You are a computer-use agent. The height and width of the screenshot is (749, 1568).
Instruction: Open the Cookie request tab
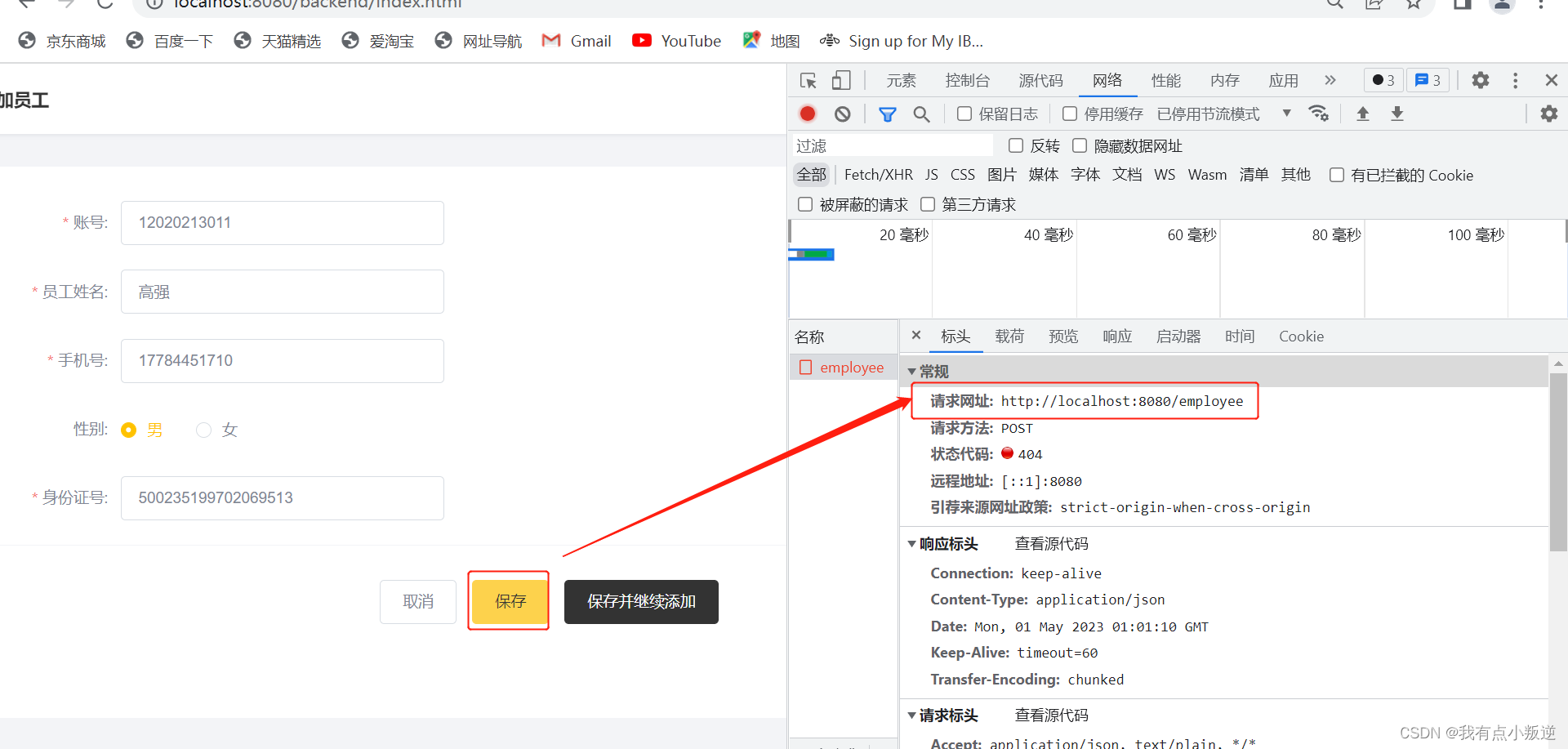tap(1301, 337)
